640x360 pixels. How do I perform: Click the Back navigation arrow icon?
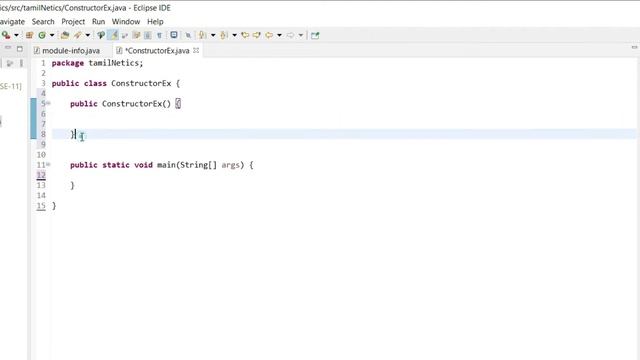coord(269,35)
